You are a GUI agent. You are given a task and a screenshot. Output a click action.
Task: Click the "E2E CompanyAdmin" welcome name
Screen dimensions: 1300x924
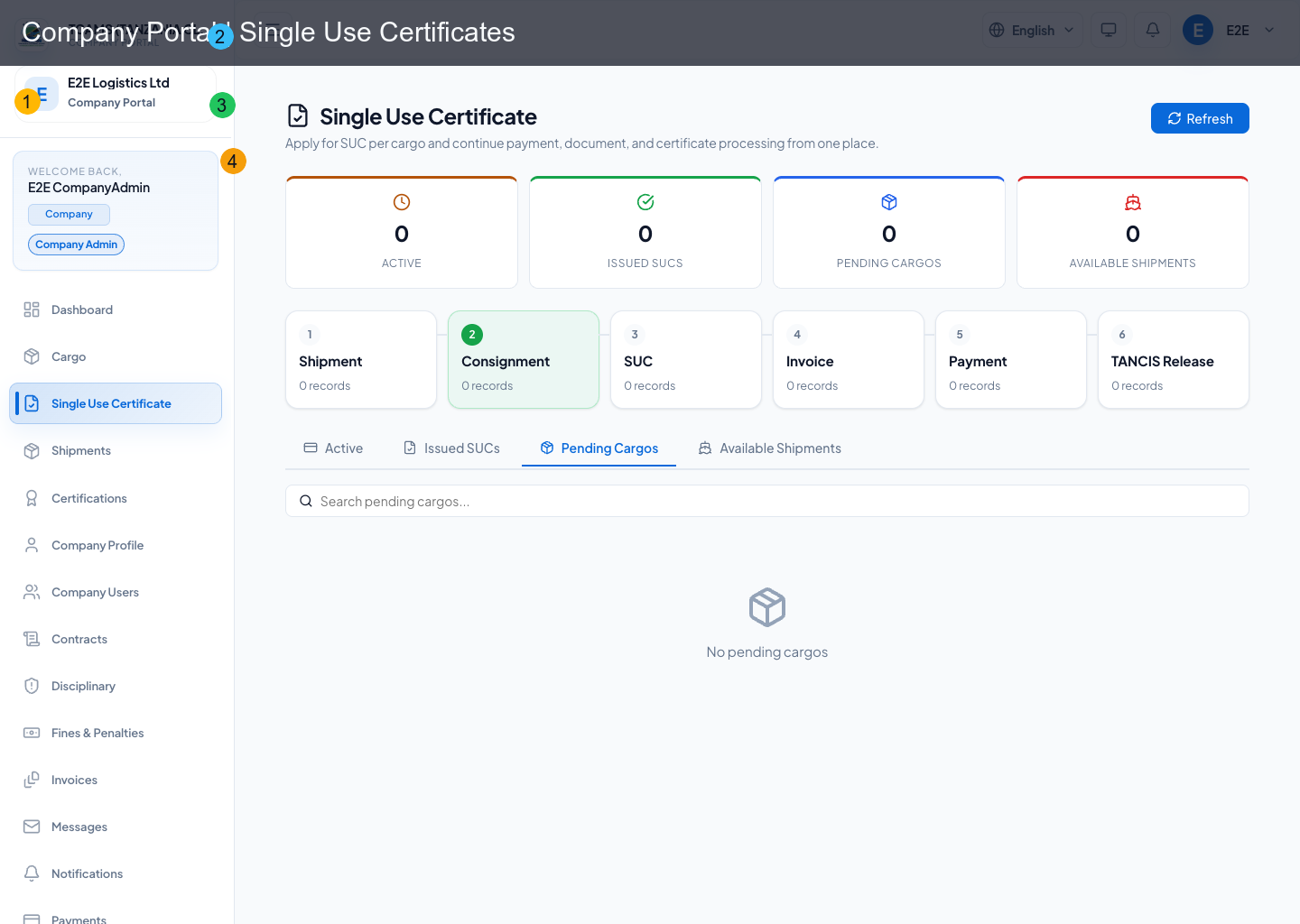click(88, 188)
